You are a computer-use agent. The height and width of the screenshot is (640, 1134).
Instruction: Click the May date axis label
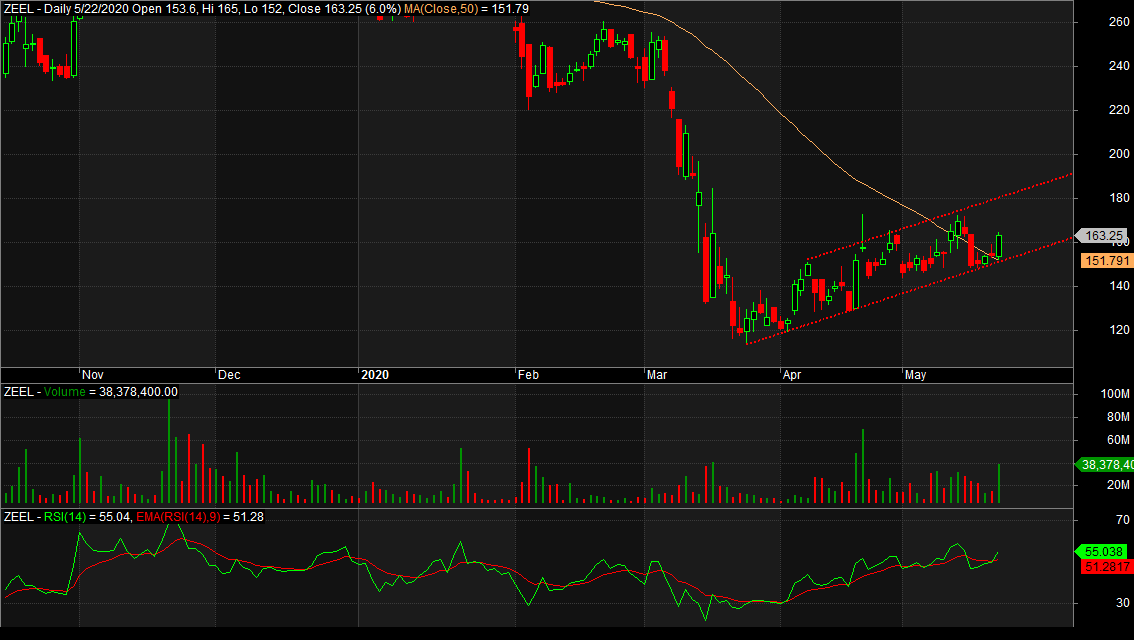915,375
